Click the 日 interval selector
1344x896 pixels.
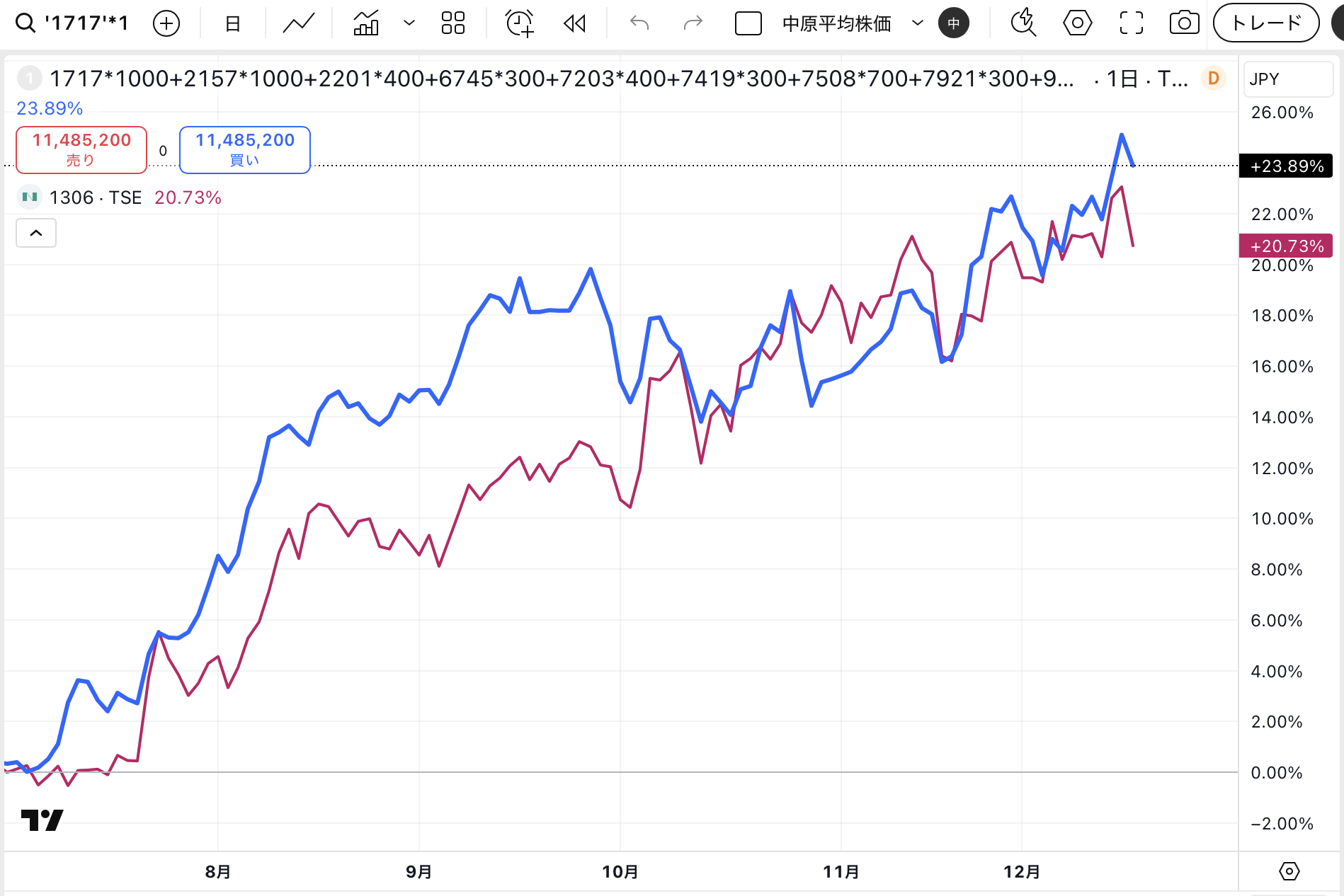232,23
